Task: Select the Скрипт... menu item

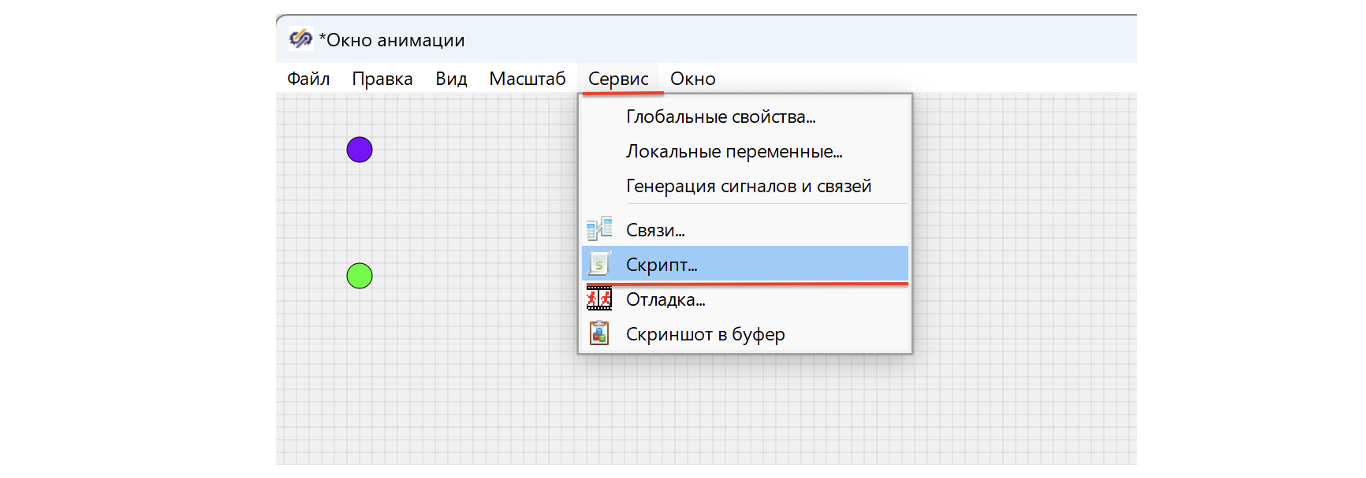Action: (745, 265)
